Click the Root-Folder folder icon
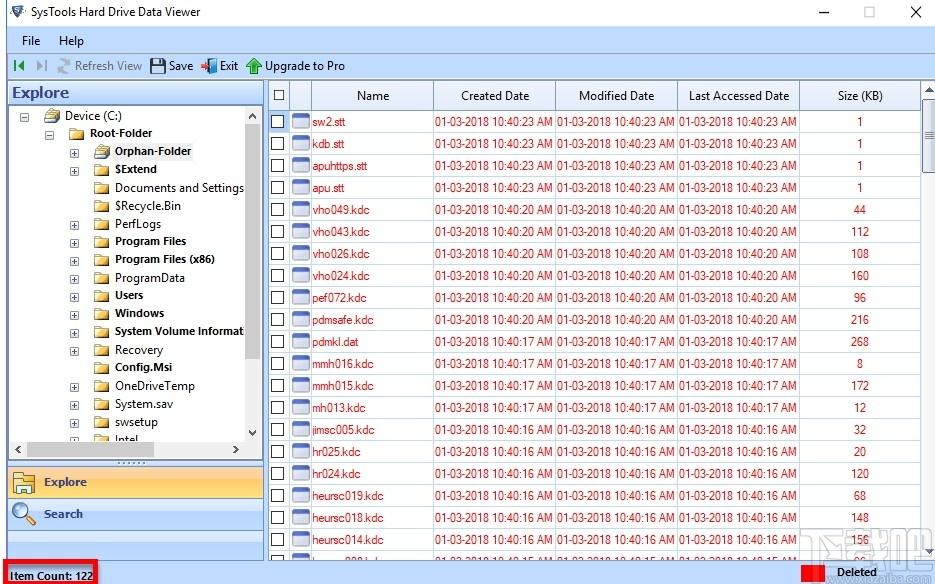Screen dimensions: 935x584 (x=76, y=133)
